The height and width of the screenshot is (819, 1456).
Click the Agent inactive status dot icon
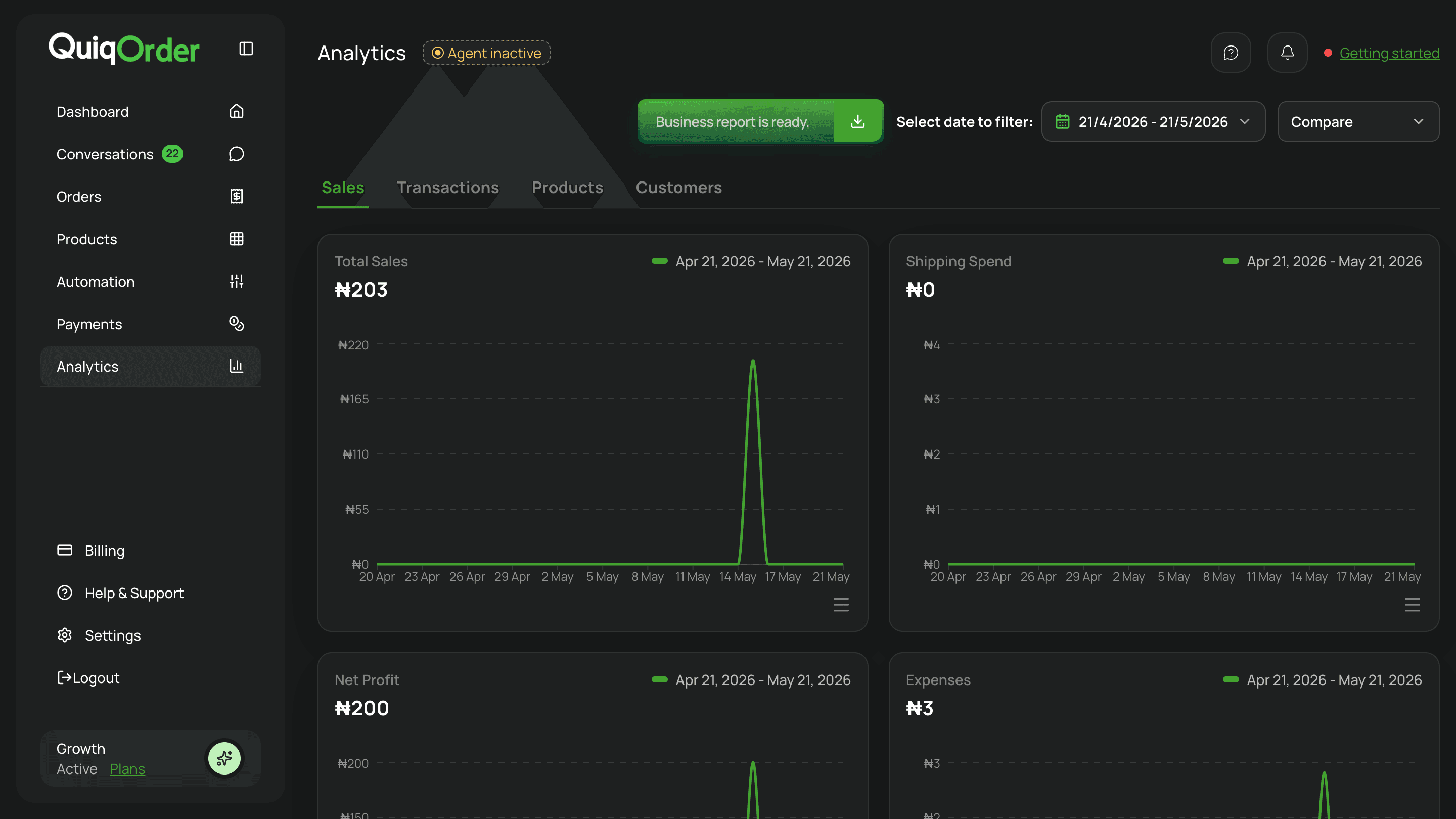pyautogui.click(x=437, y=53)
